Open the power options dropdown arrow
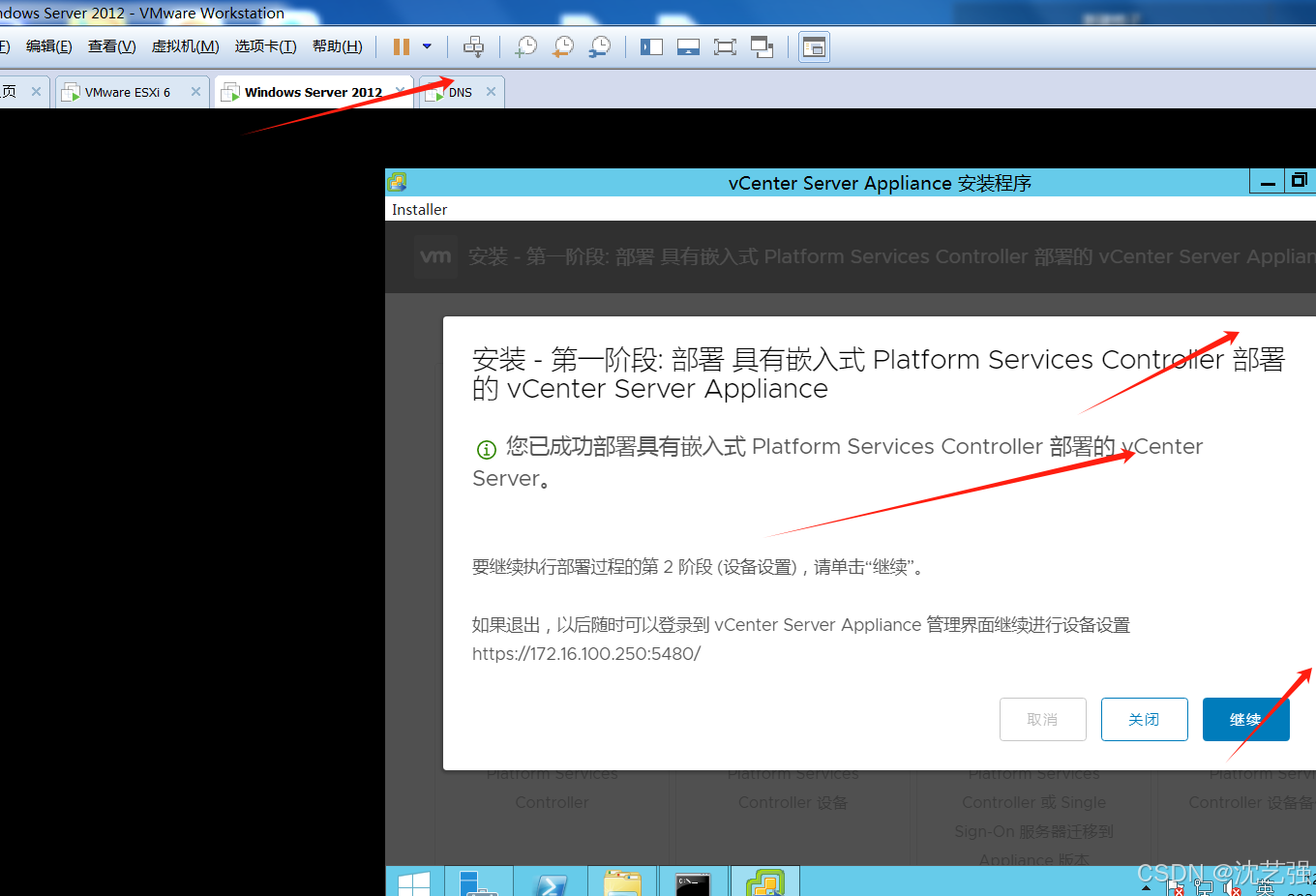This screenshot has height=896, width=1316. coord(427,46)
